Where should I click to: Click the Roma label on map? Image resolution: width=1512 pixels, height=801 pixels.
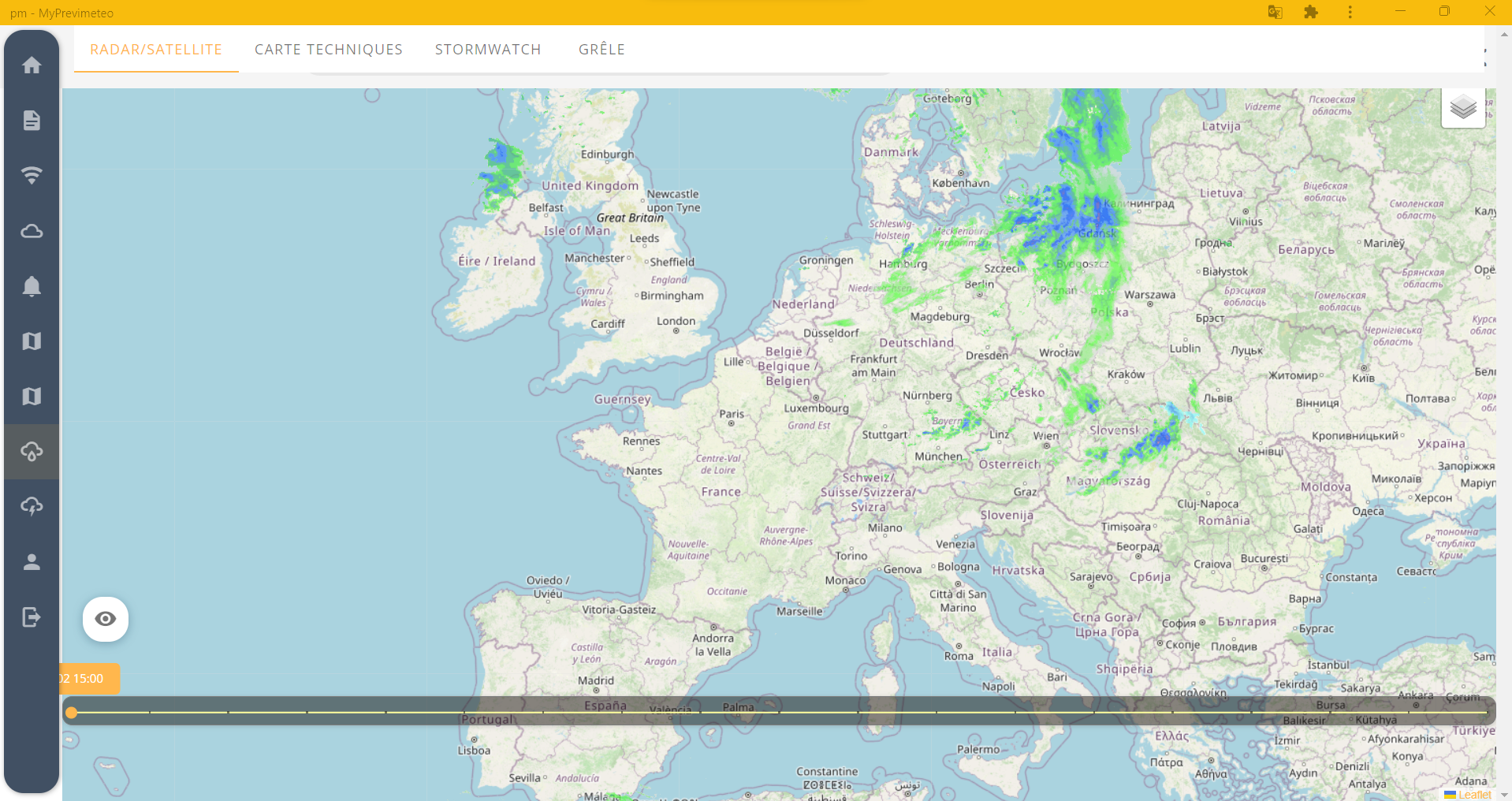959,656
